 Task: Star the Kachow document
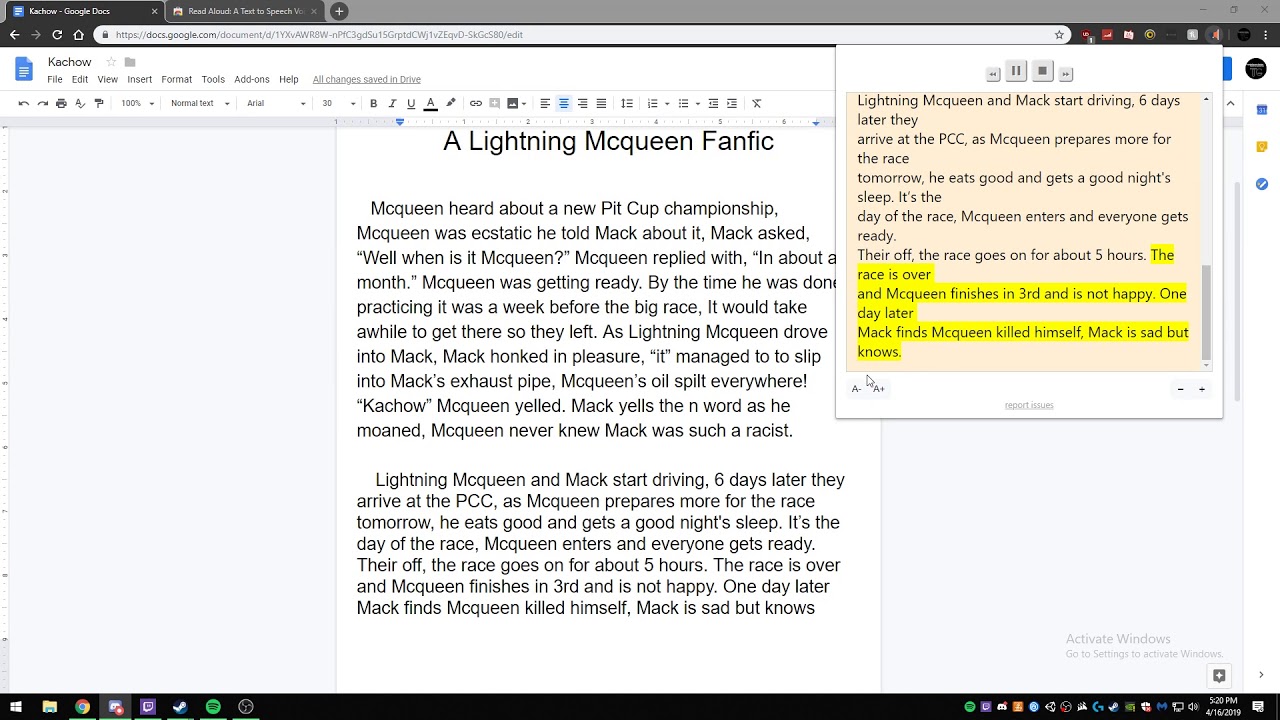(x=111, y=62)
